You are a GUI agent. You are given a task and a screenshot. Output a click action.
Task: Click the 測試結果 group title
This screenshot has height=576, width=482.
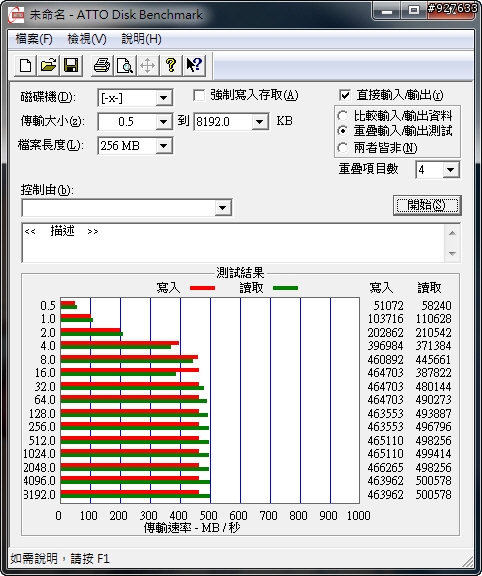pyautogui.click(x=240, y=273)
